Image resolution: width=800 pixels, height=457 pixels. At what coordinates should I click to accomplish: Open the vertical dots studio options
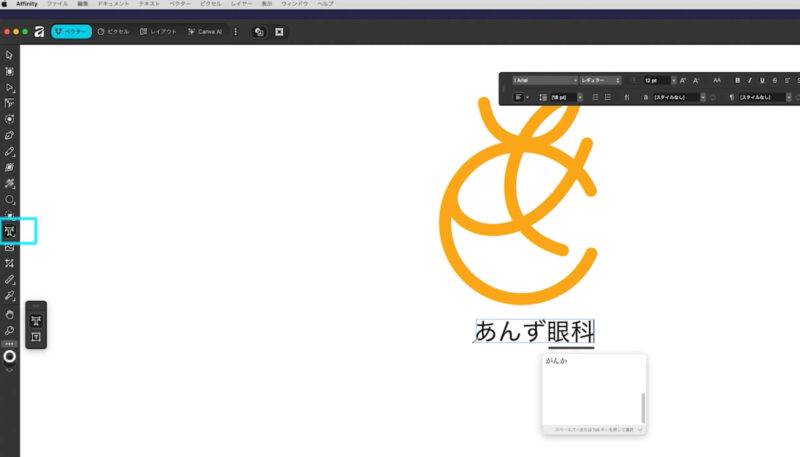(235, 32)
